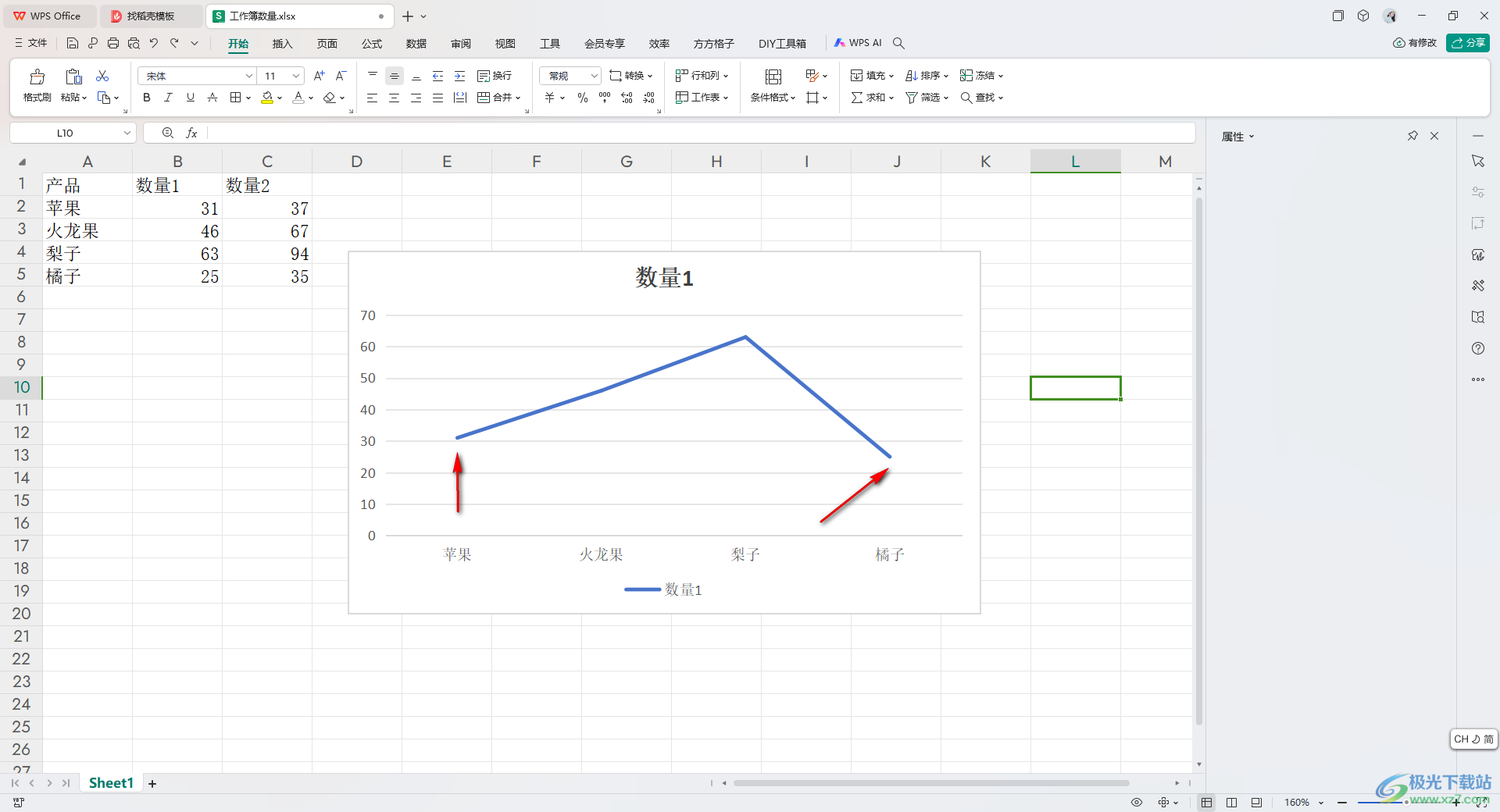Click the Find 查找 magnifier icon
Viewport: 1500px width, 812px height.
click(x=966, y=98)
